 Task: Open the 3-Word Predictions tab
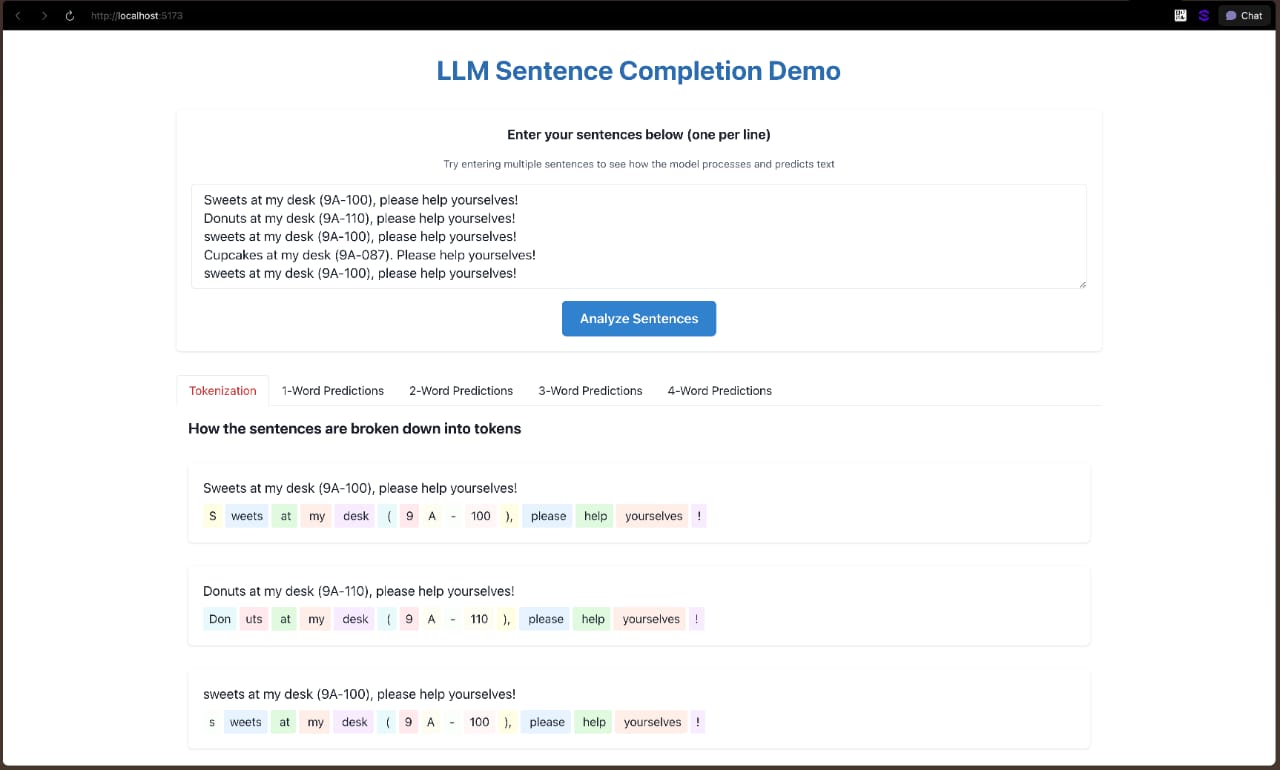[x=590, y=390]
